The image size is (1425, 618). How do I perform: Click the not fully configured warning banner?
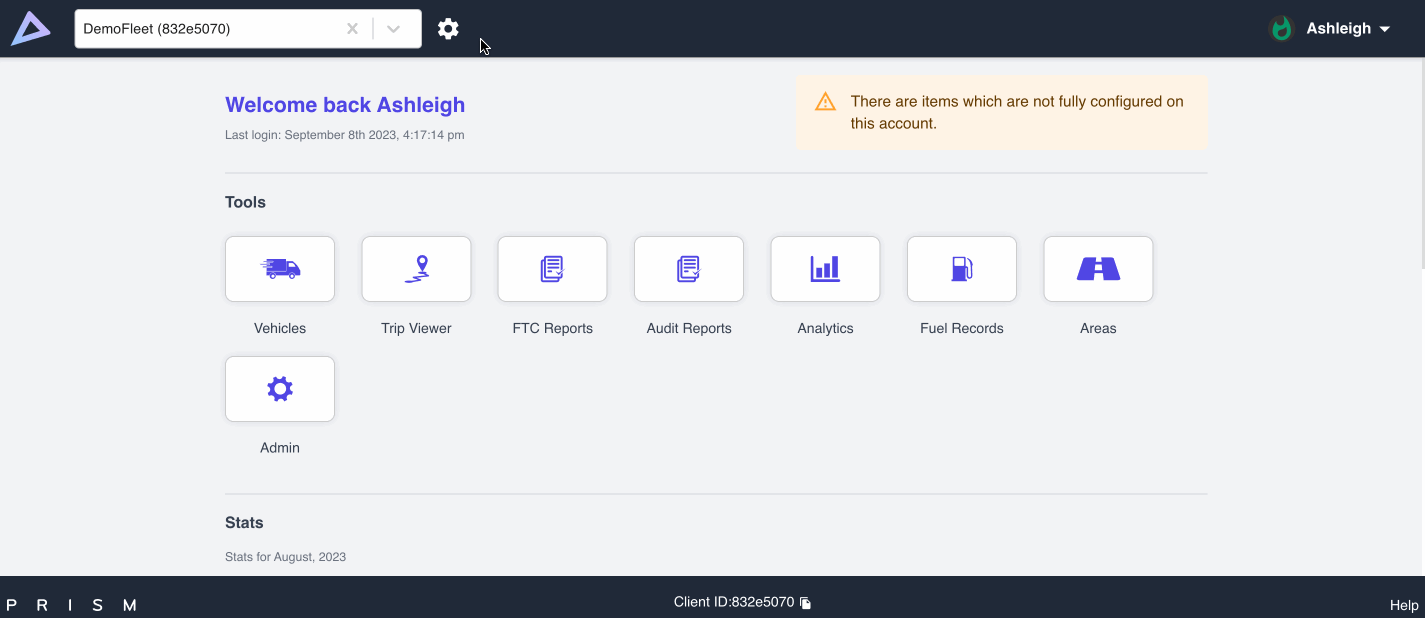tap(1001, 113)
